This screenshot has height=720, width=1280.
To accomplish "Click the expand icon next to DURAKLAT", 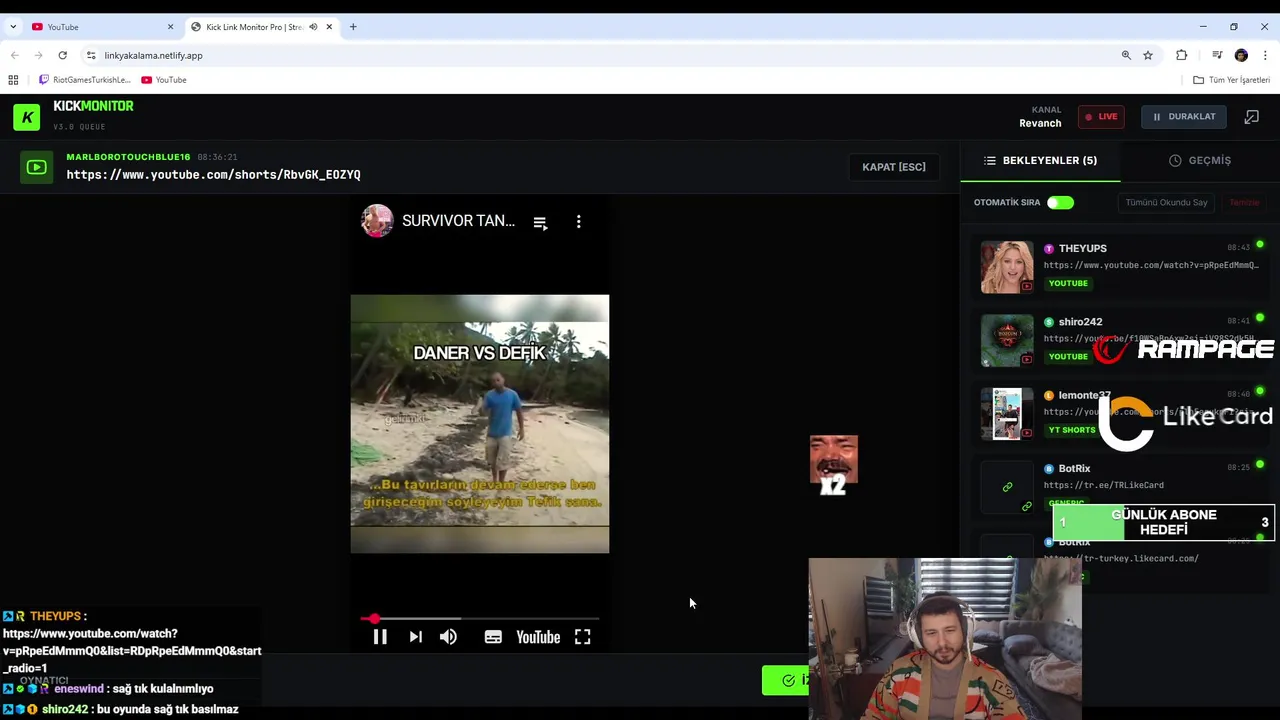I will tap(1251, 117).
